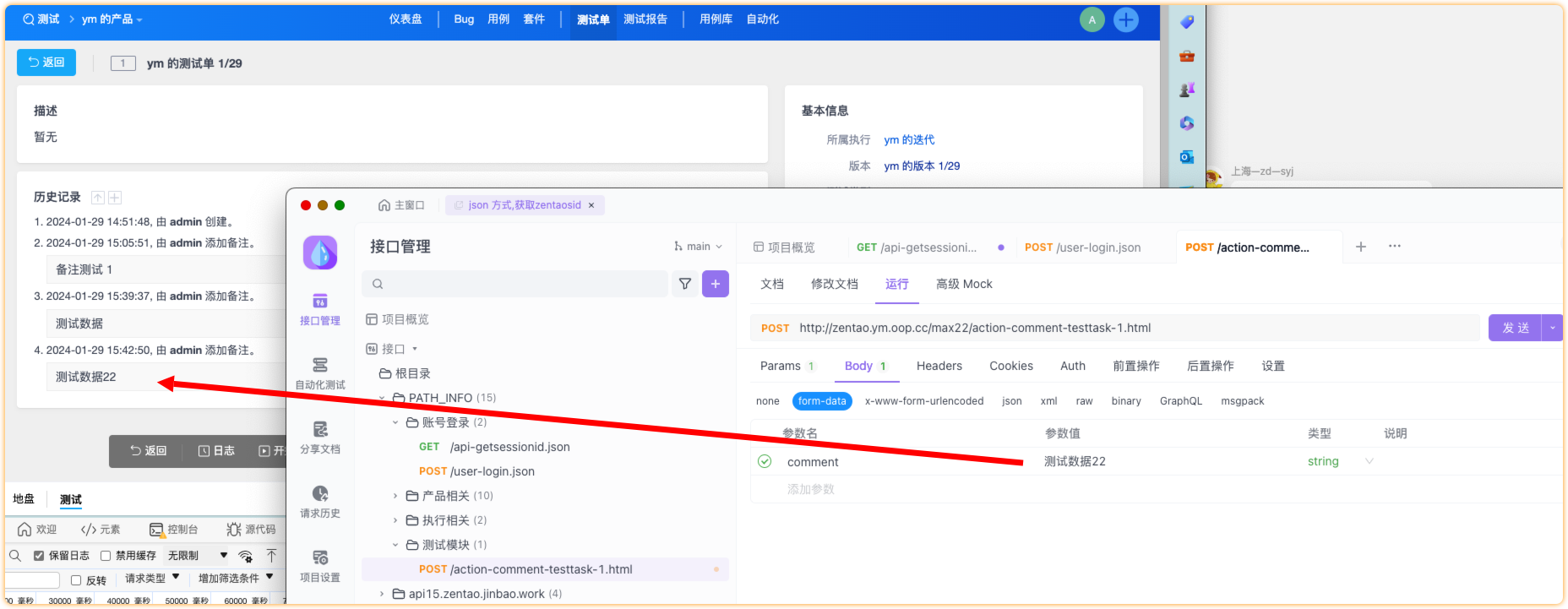This screenshot has height=609, width=1568.
Task: Open network conditions wifi-gear icon in DevTools
Action: coord(246,555)
